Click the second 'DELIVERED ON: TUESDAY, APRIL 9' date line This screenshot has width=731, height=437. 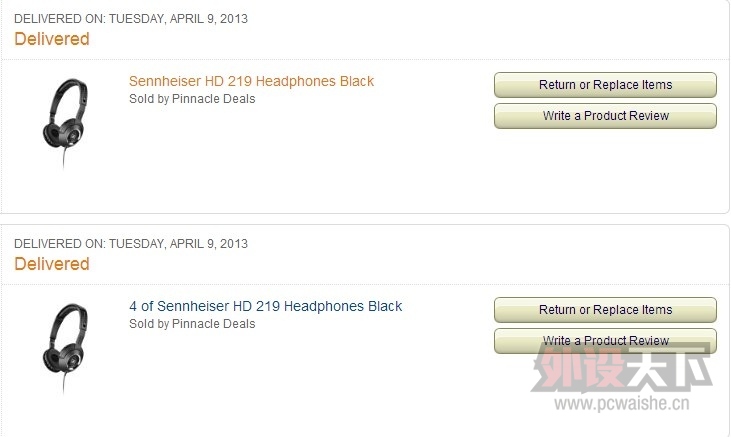(x=131, y=243)
